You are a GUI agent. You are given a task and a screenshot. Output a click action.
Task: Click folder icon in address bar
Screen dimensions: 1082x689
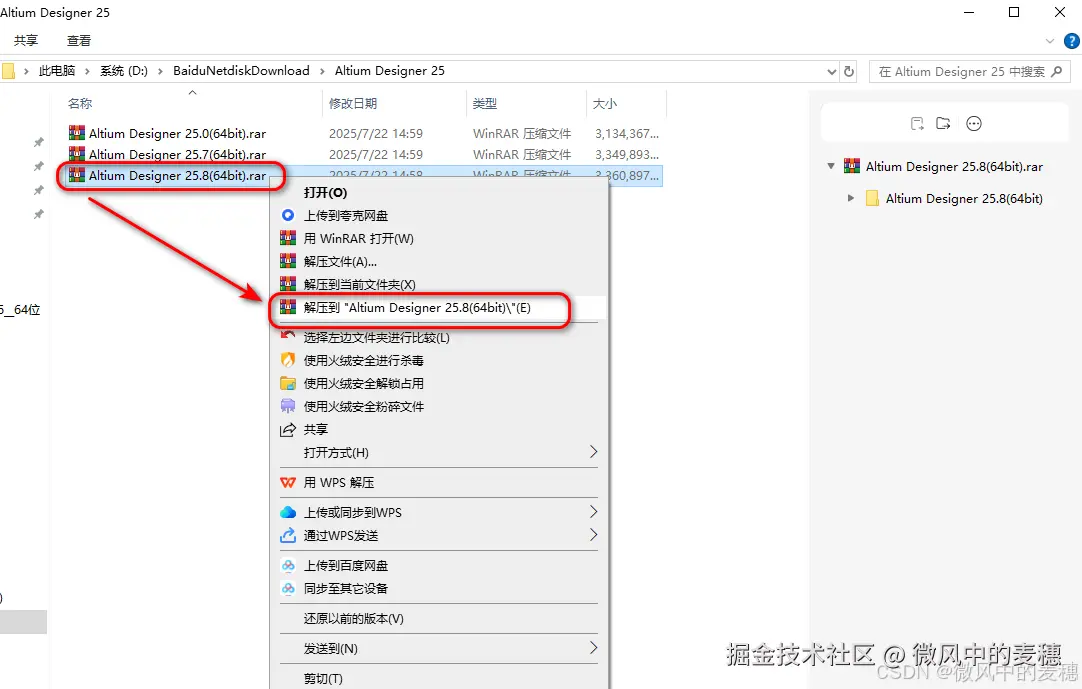(8, 71)
